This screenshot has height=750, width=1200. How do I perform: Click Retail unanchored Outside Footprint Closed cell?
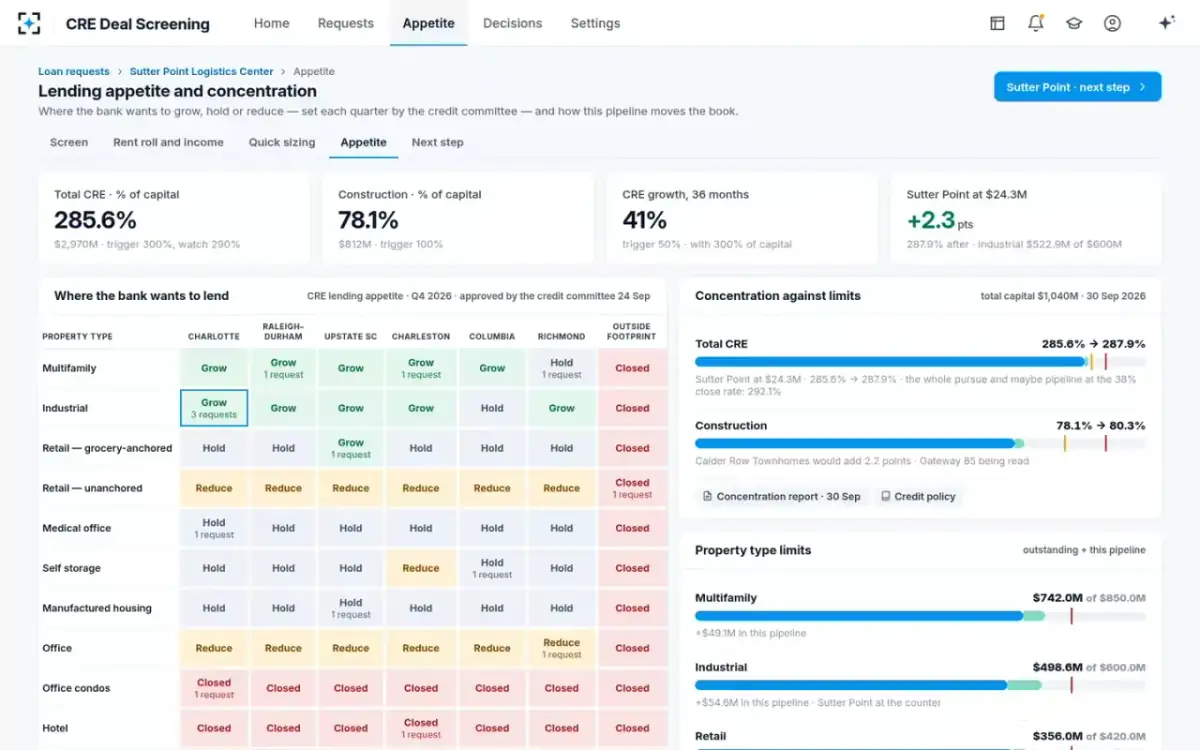point(632,488)
